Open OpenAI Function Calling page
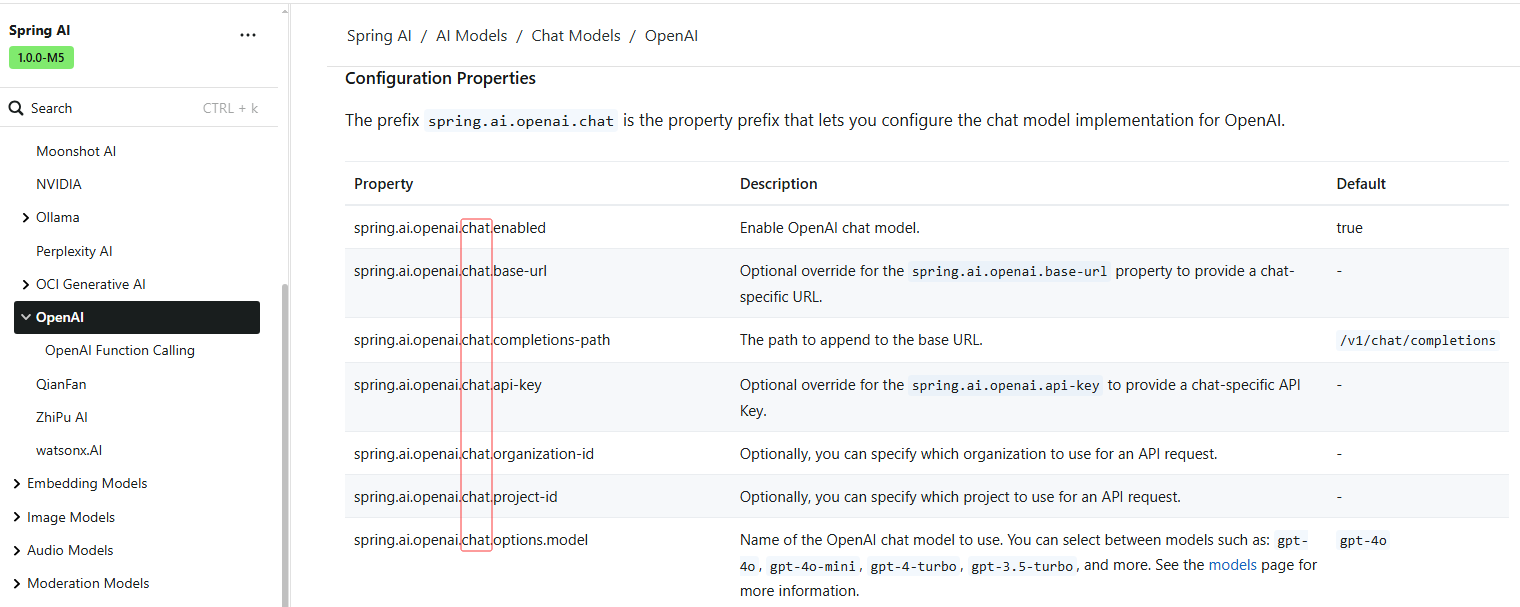 coord(120,351)
